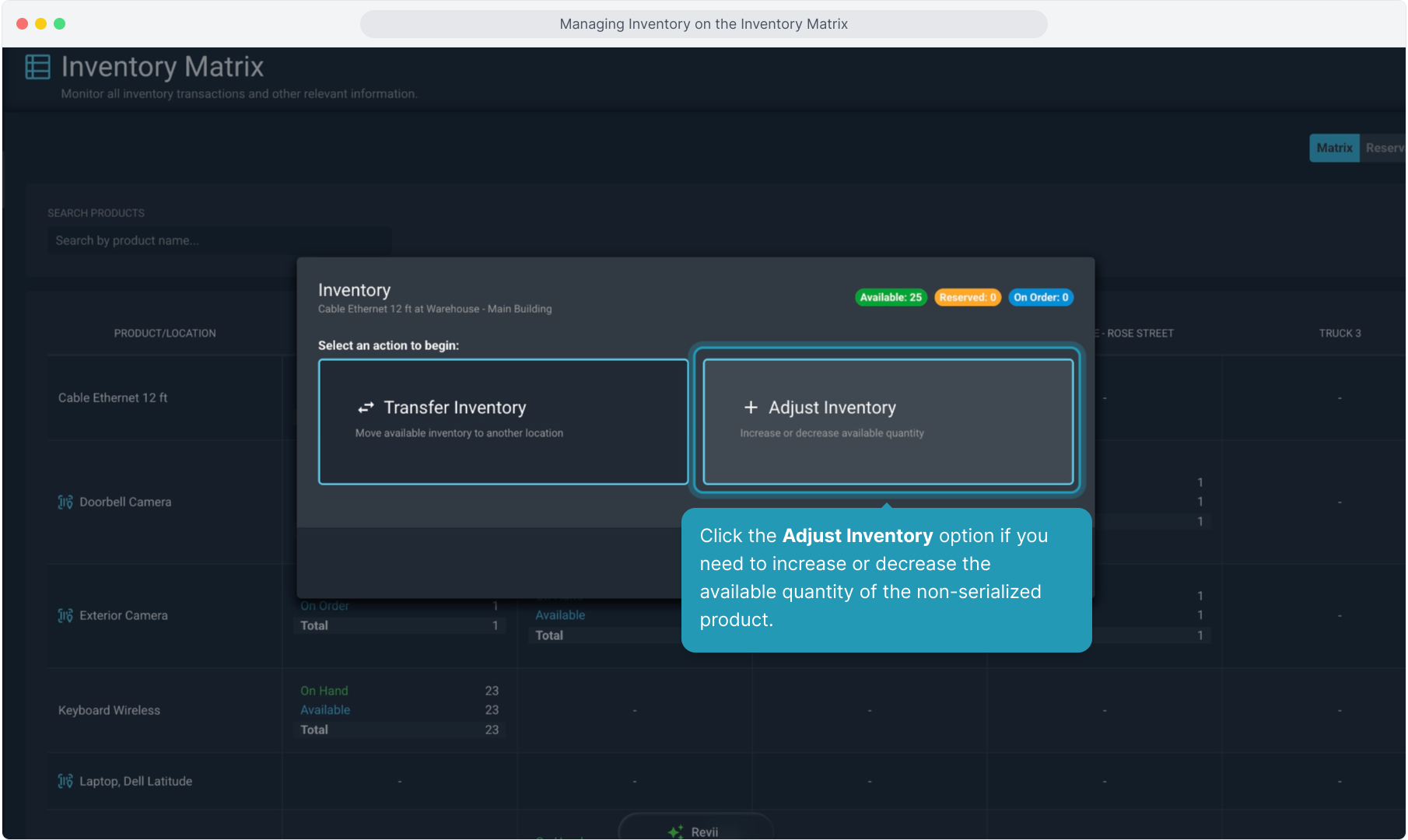This screenshot has height=840, width=1408.
Task: Click the Revii sparkle icon
Action: [x=675, y=831]
